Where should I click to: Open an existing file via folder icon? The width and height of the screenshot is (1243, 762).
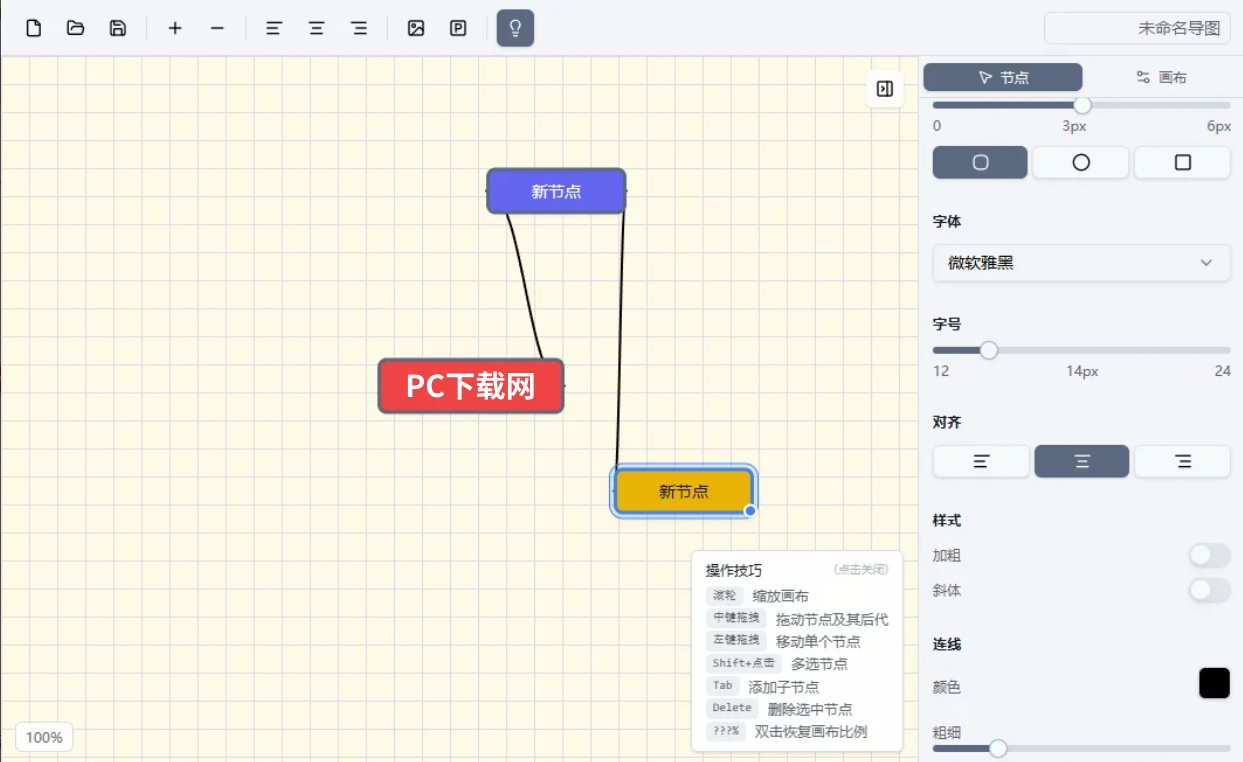point(76,28)
